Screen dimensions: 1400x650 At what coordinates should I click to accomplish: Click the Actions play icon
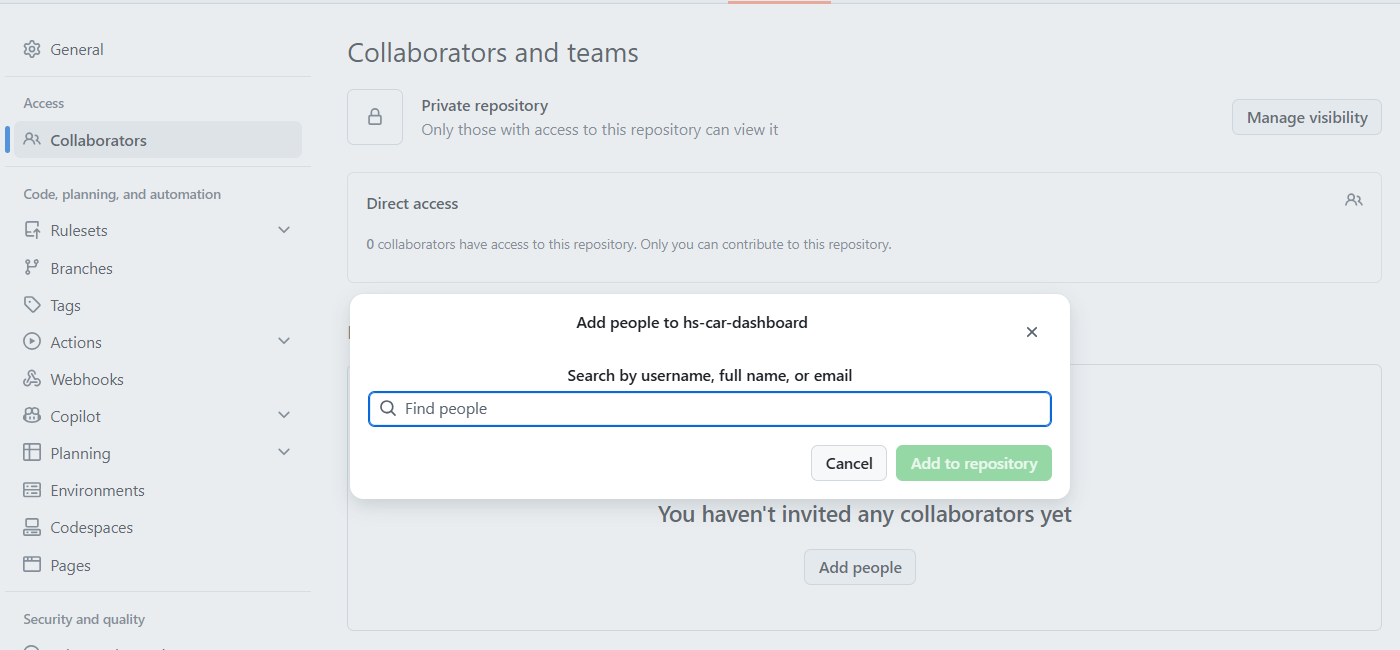[x=32, y=342]
